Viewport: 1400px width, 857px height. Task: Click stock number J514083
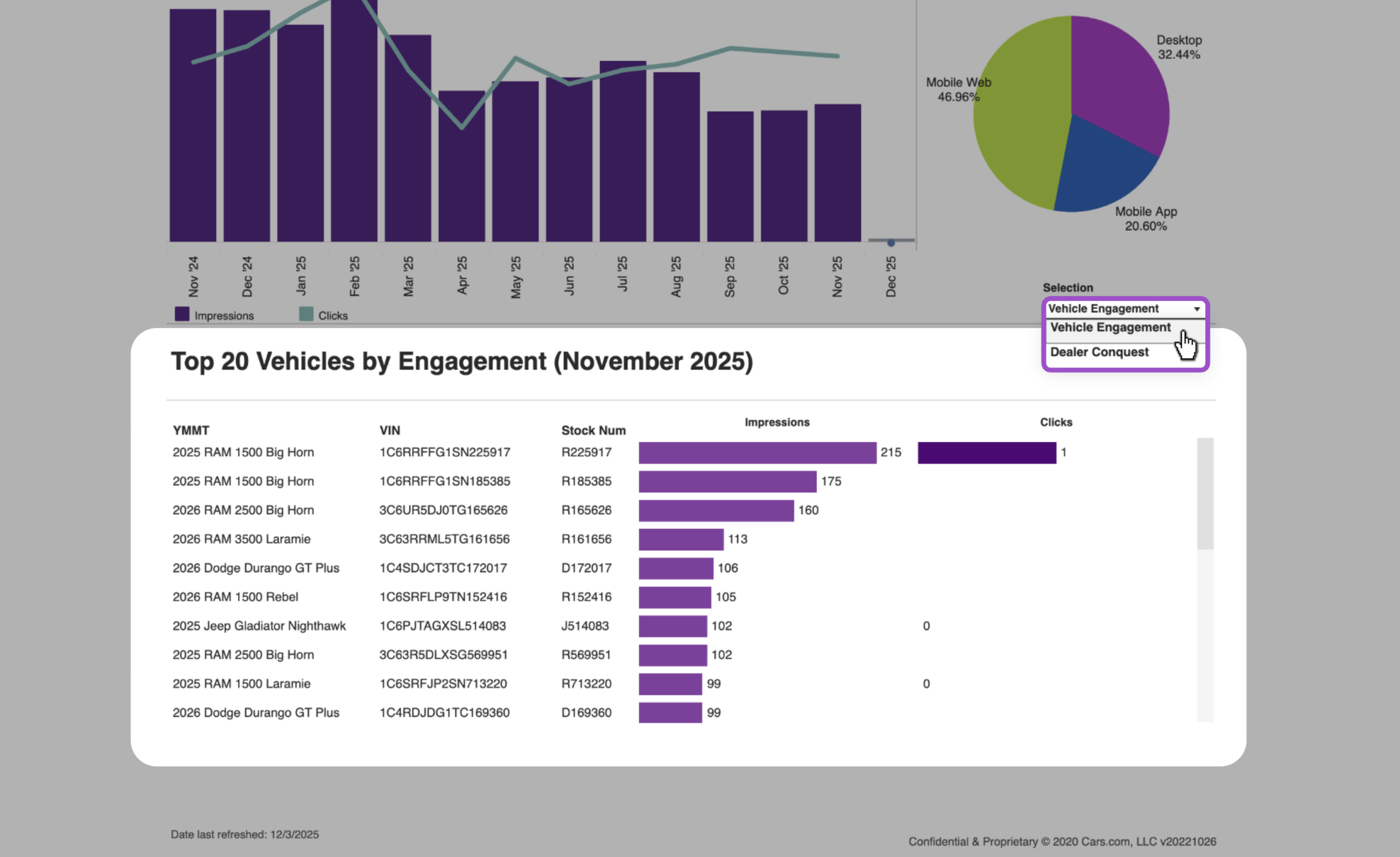[585, 626]
